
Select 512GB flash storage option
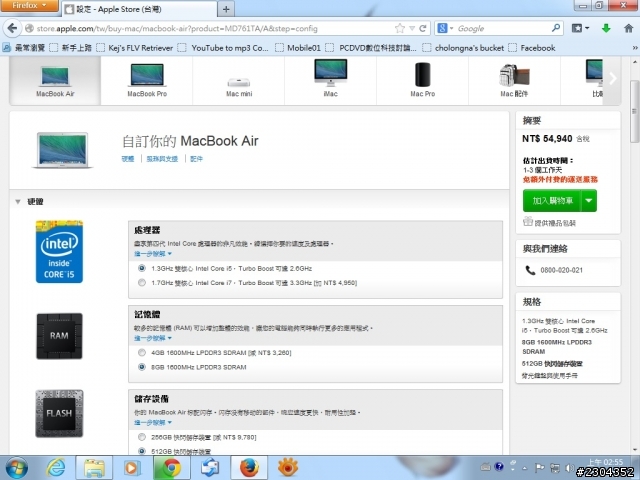(142, 451)
